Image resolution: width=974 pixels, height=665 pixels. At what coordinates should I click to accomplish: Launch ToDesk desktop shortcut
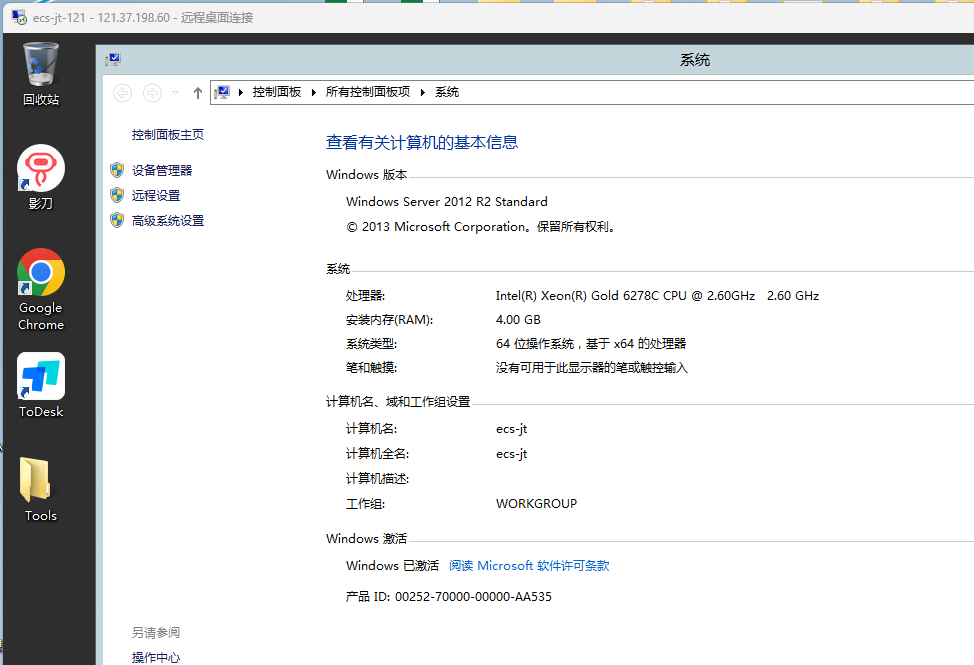pos(40,385)
